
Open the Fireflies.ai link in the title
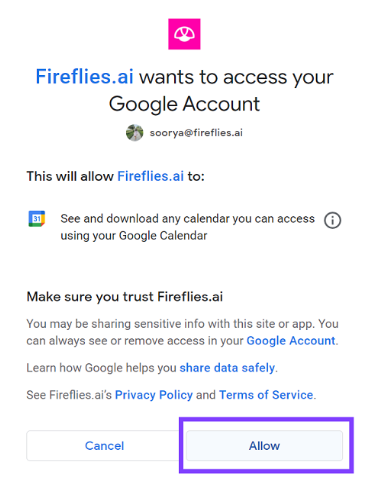[x=85, y=77]
